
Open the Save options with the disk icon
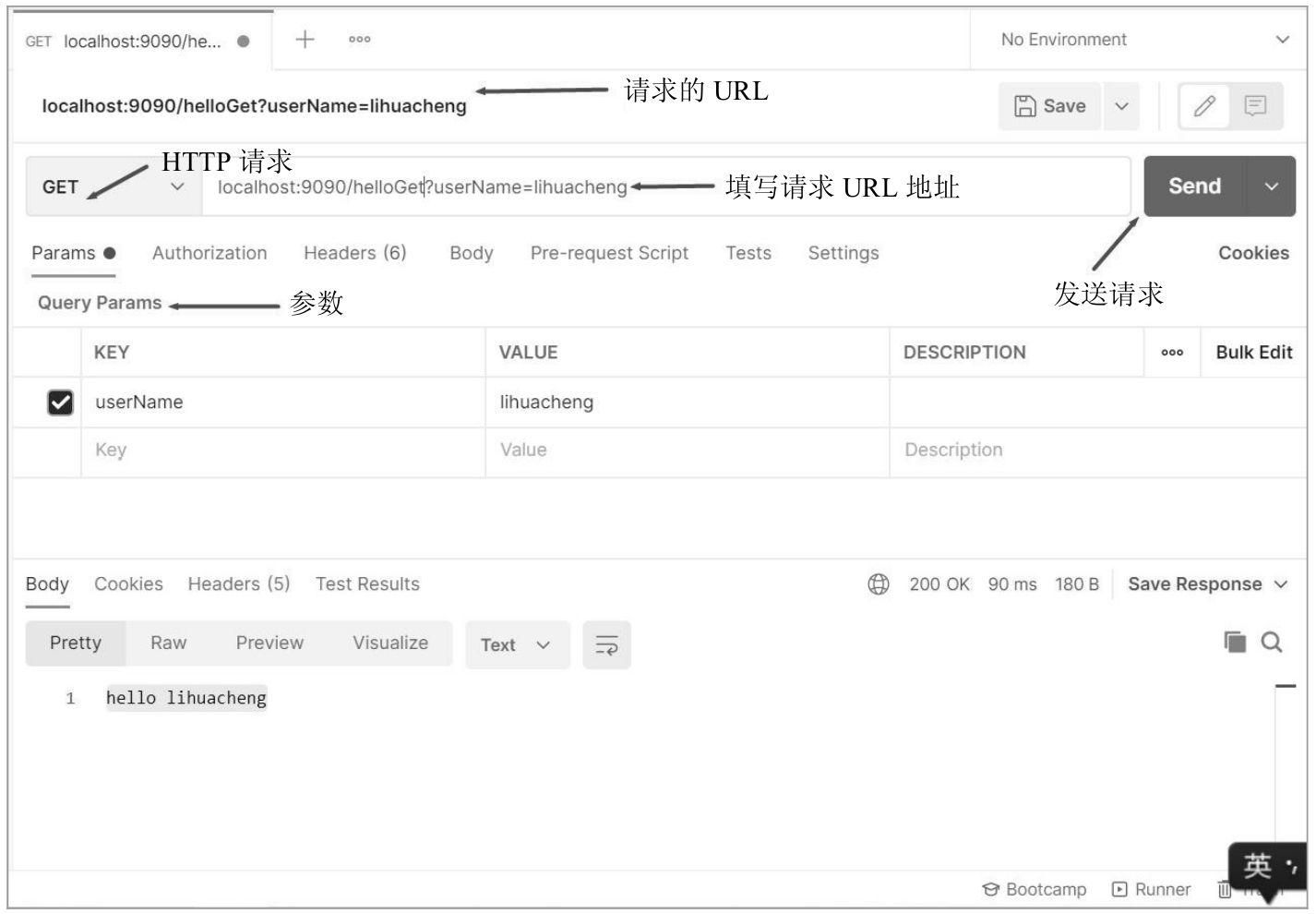point(1048,105)
